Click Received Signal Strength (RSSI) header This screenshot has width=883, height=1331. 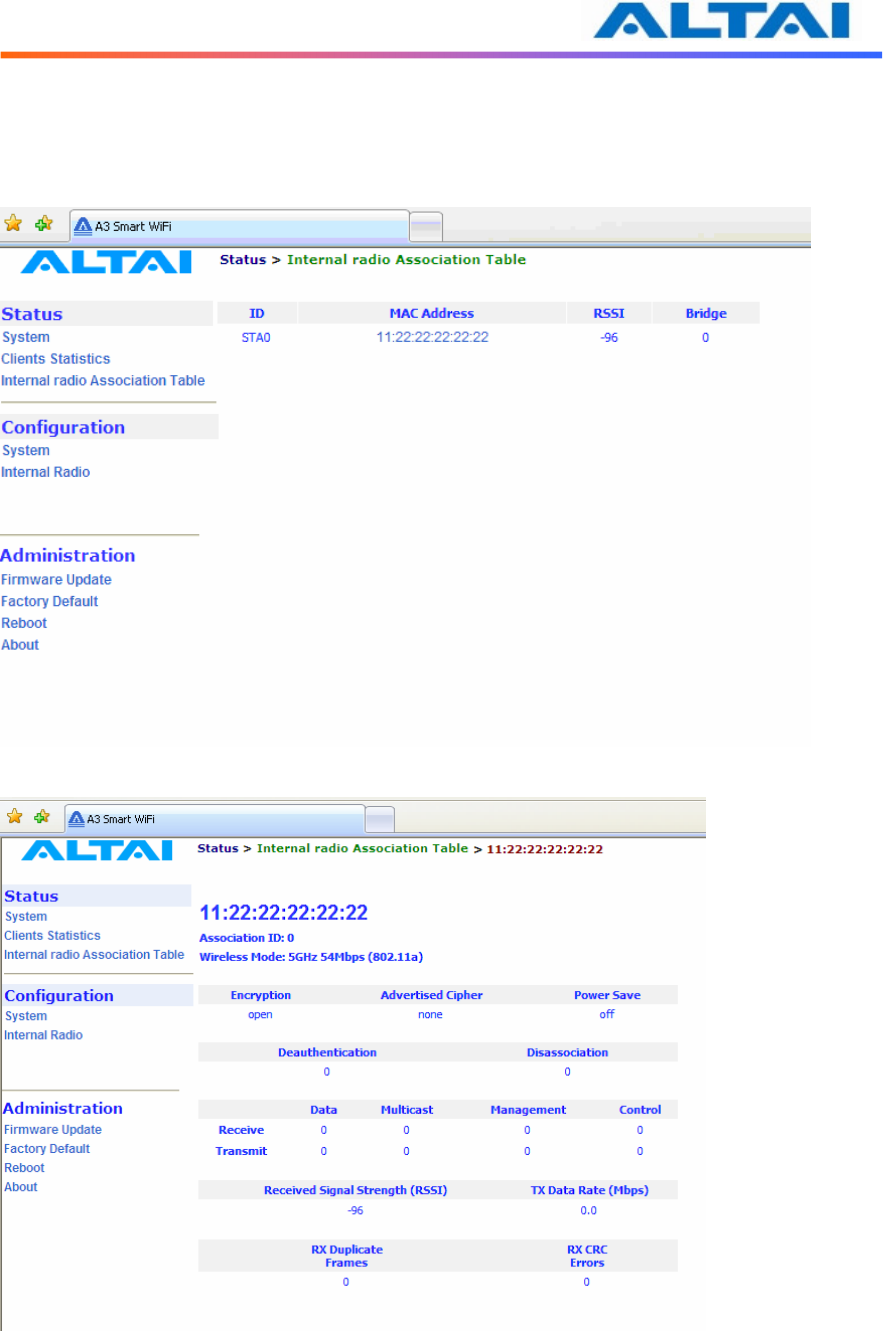[355, 1190]
